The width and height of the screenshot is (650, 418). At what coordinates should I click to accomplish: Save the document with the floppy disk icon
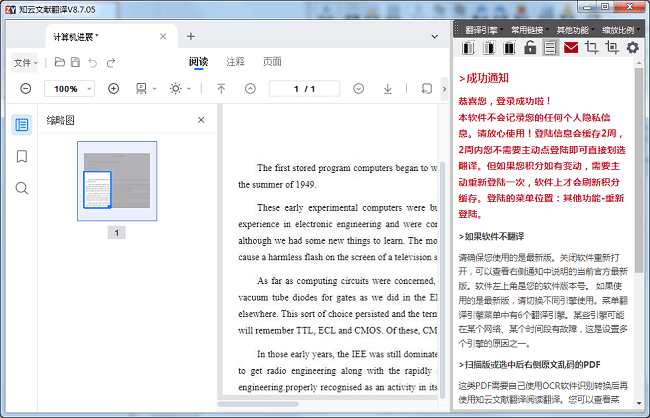coord(76,62)
